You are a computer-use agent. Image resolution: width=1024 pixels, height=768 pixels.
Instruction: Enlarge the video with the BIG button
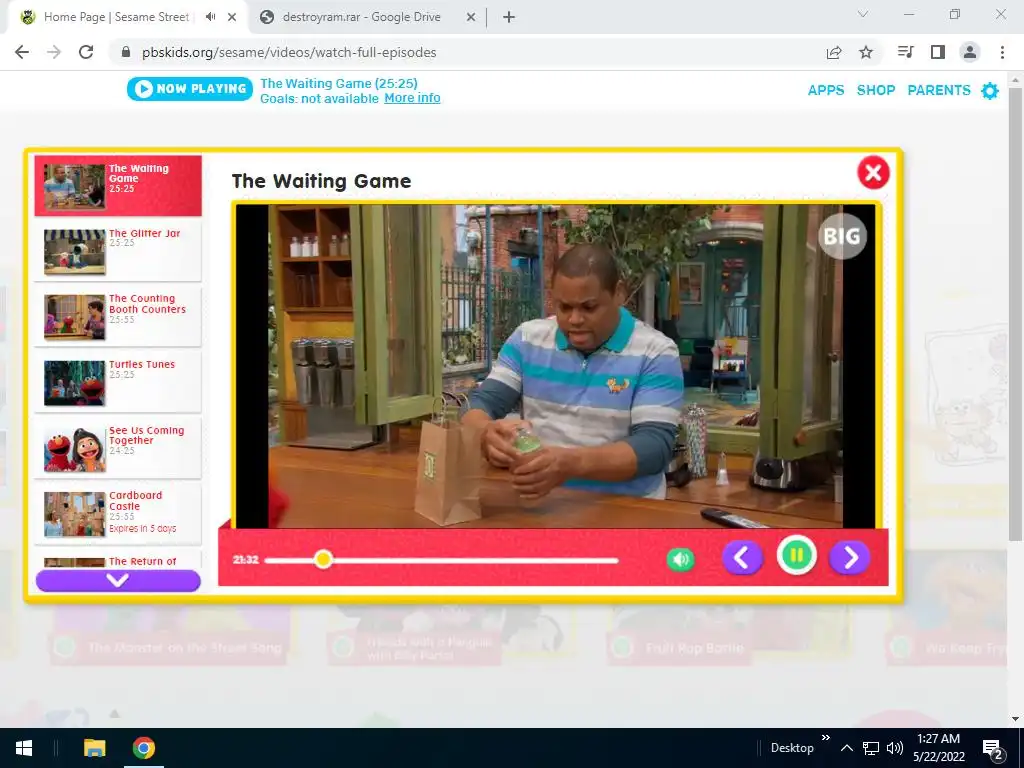click(842, 236)
